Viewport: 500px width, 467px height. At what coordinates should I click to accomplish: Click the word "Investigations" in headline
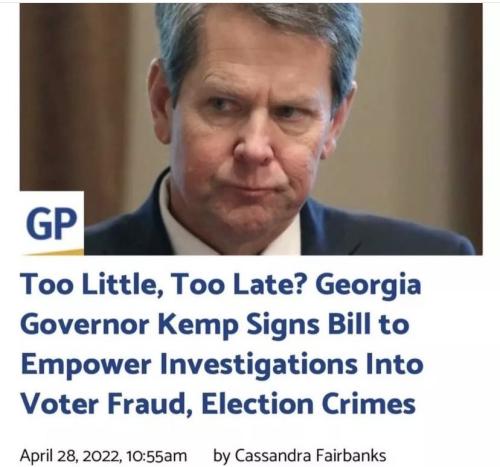259,366
